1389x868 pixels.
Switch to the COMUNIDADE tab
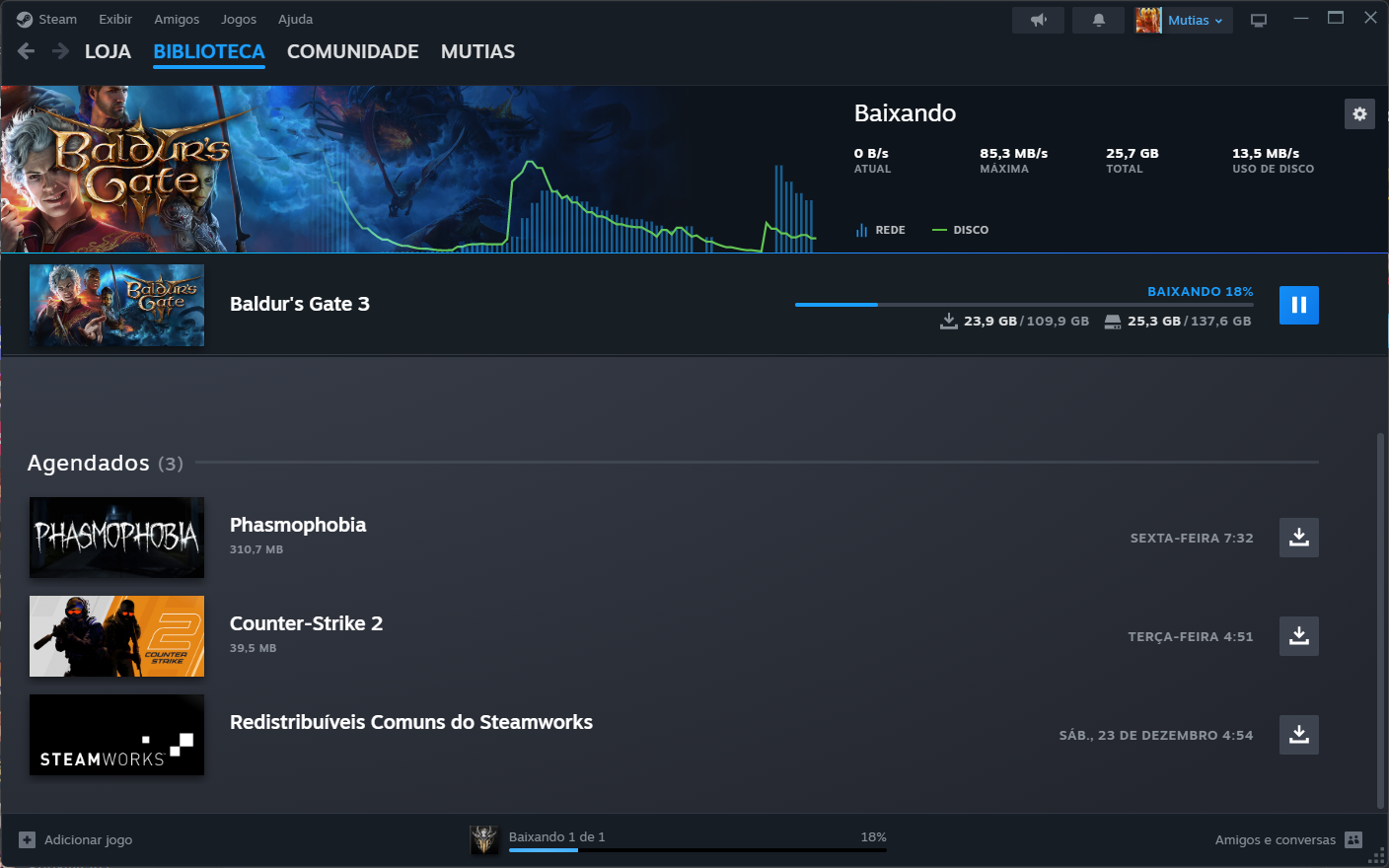pyautogui.click(x=353, y=51)
